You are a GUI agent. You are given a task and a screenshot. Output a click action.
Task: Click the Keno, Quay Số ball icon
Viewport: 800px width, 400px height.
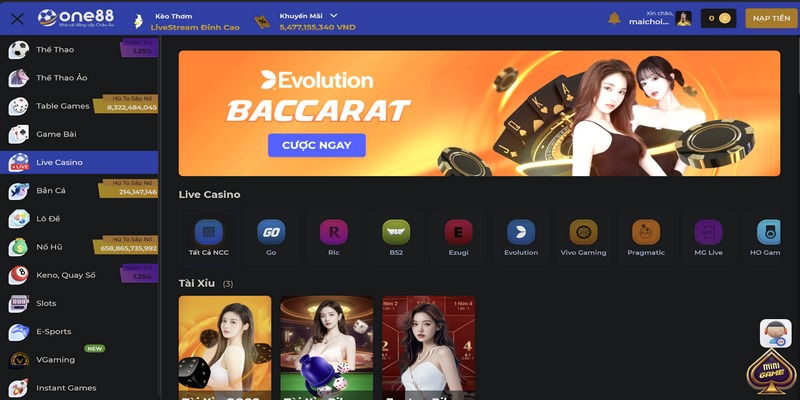click(18, 275)
